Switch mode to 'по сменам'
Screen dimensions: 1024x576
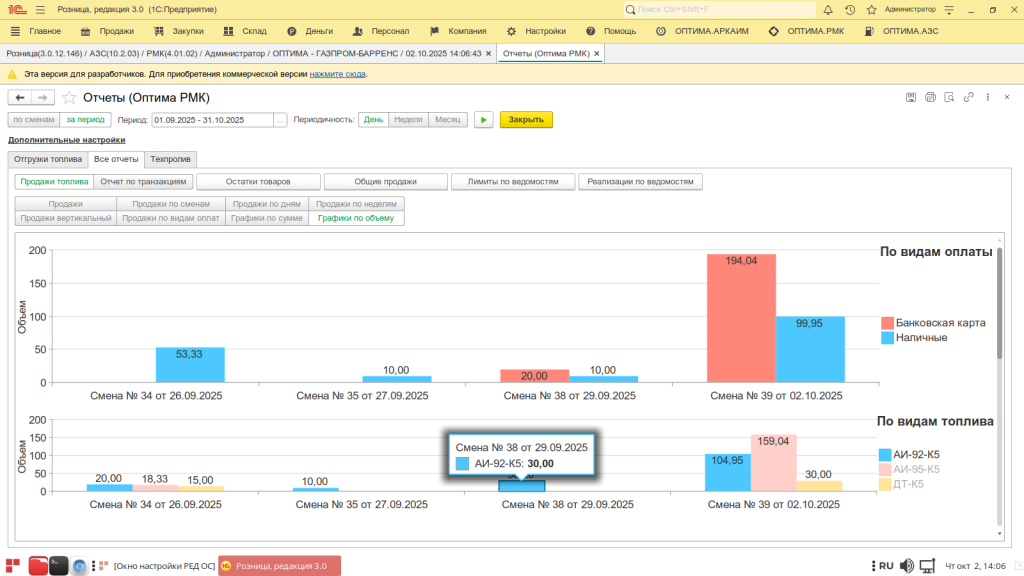click(x=33, y=119)
